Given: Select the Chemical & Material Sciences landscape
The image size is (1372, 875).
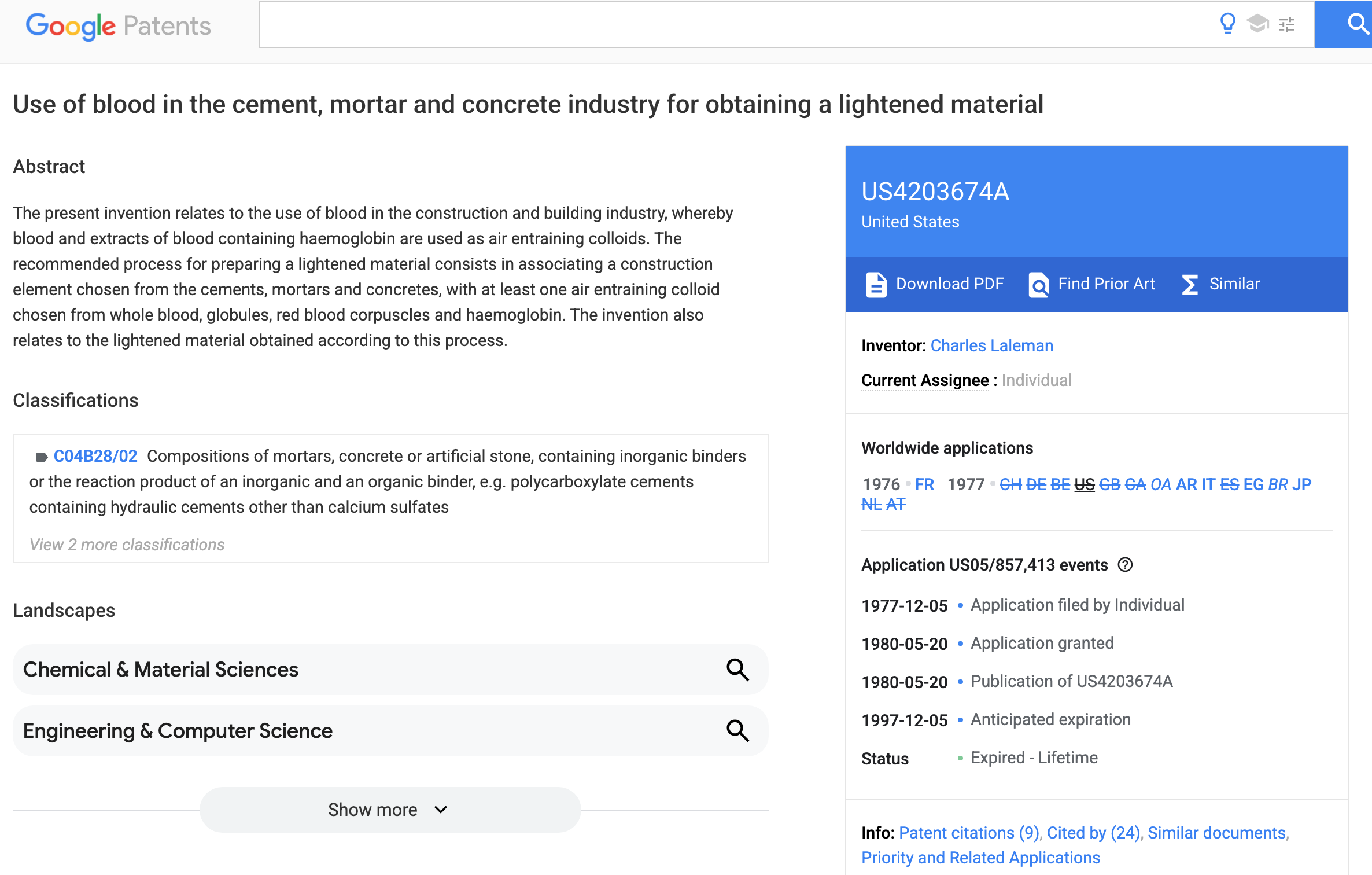Looking at the screenshot, I should (x=390, y=670).
